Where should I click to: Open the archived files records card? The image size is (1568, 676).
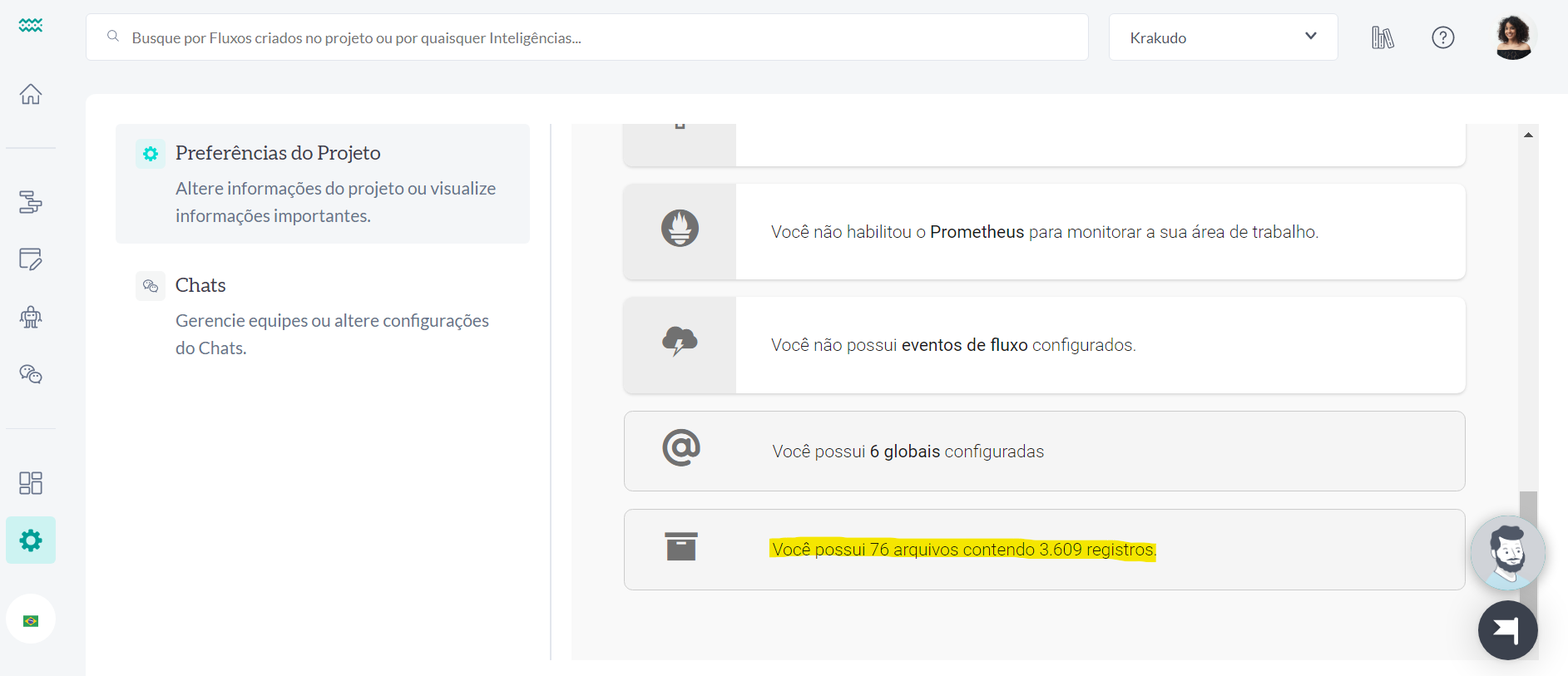1044,550
